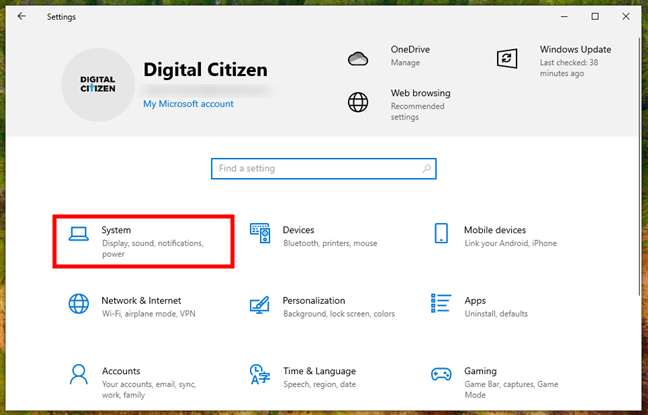This screenshot has width=648, height=415.
Task: Open the Devices keyboard and speaker icon
Action: pyautogui.click(x=260, y=233)
